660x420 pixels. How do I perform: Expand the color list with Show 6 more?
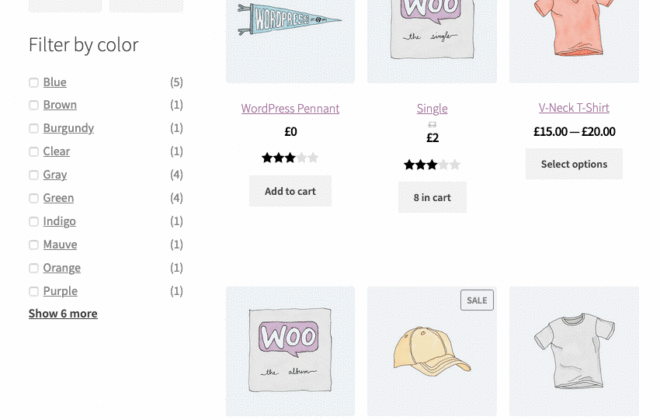click(x=63, y=314)
